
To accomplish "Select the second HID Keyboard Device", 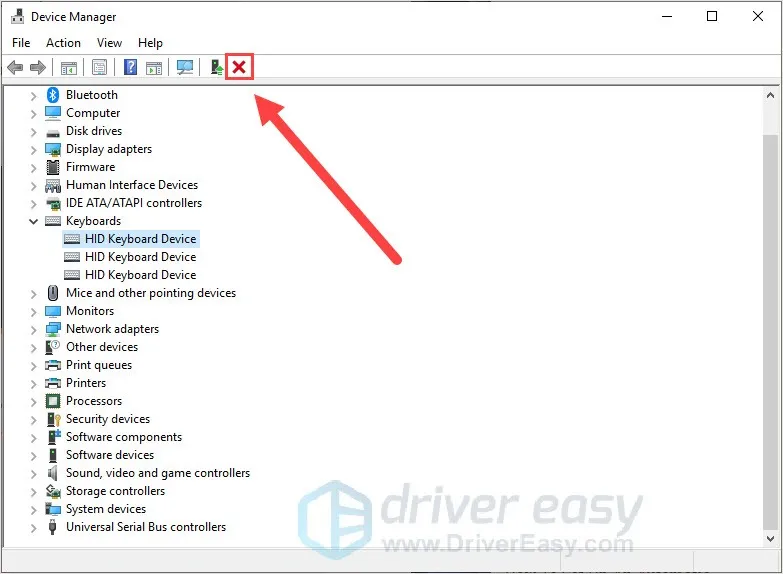I will point(140,257).
